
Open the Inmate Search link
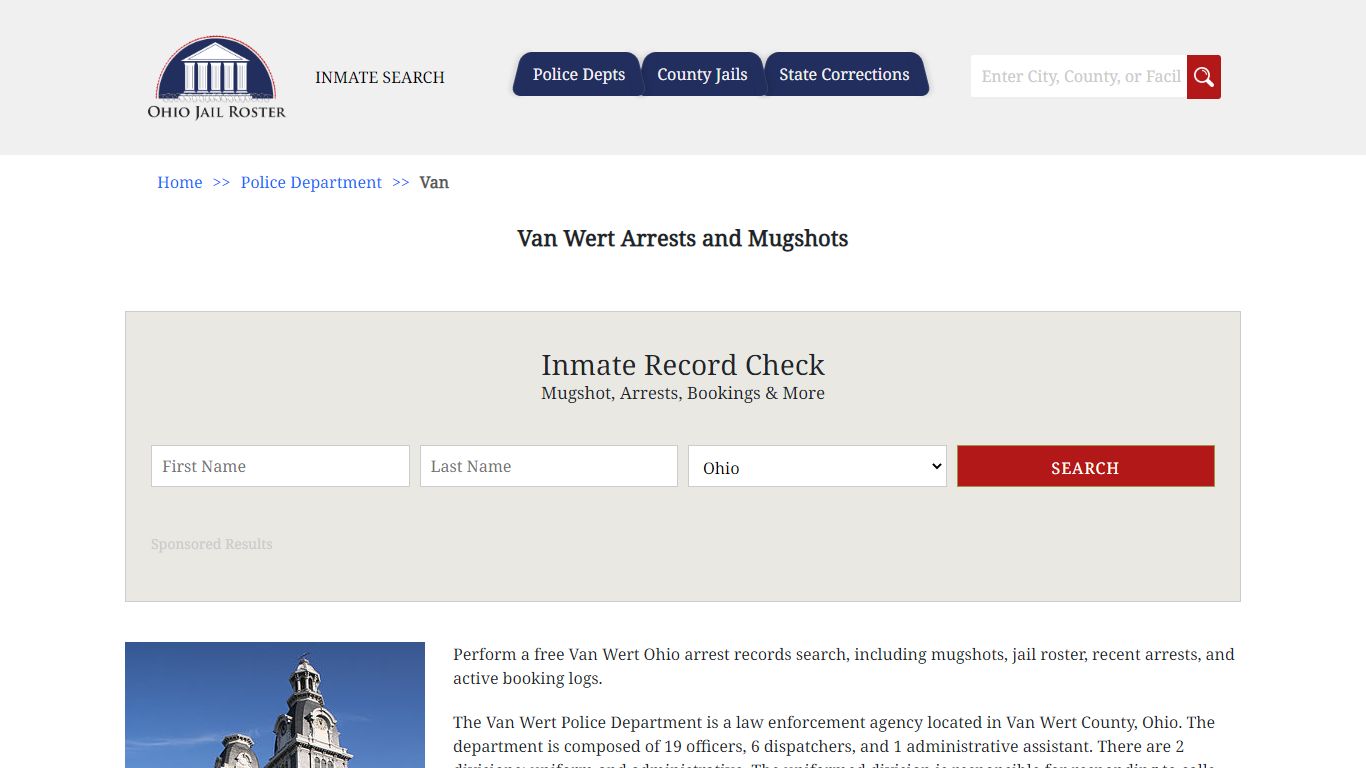click(380, 77)
